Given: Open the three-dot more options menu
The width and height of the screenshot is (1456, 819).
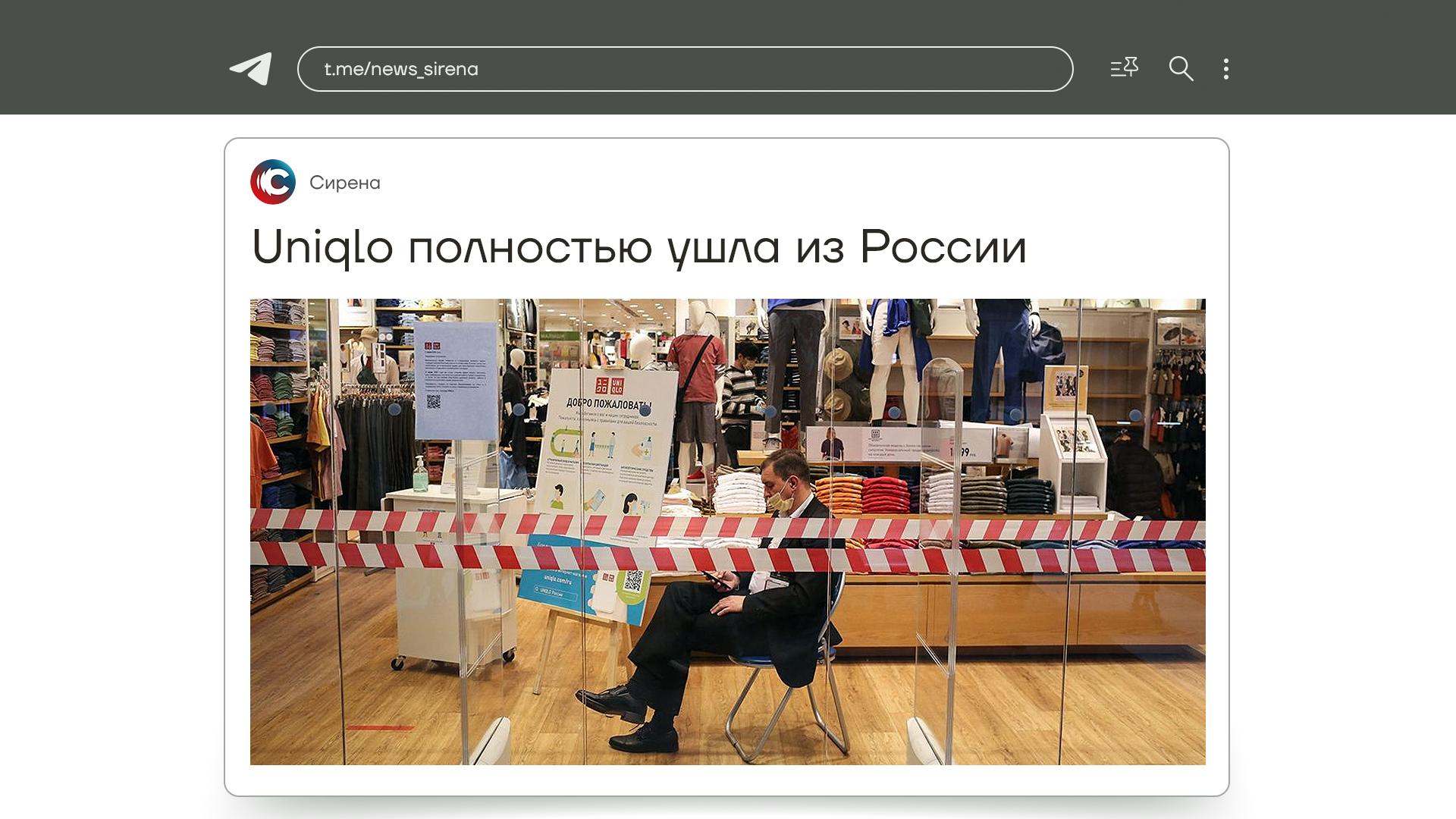Looking at the screenshot, I should (x=1225, y=69).
